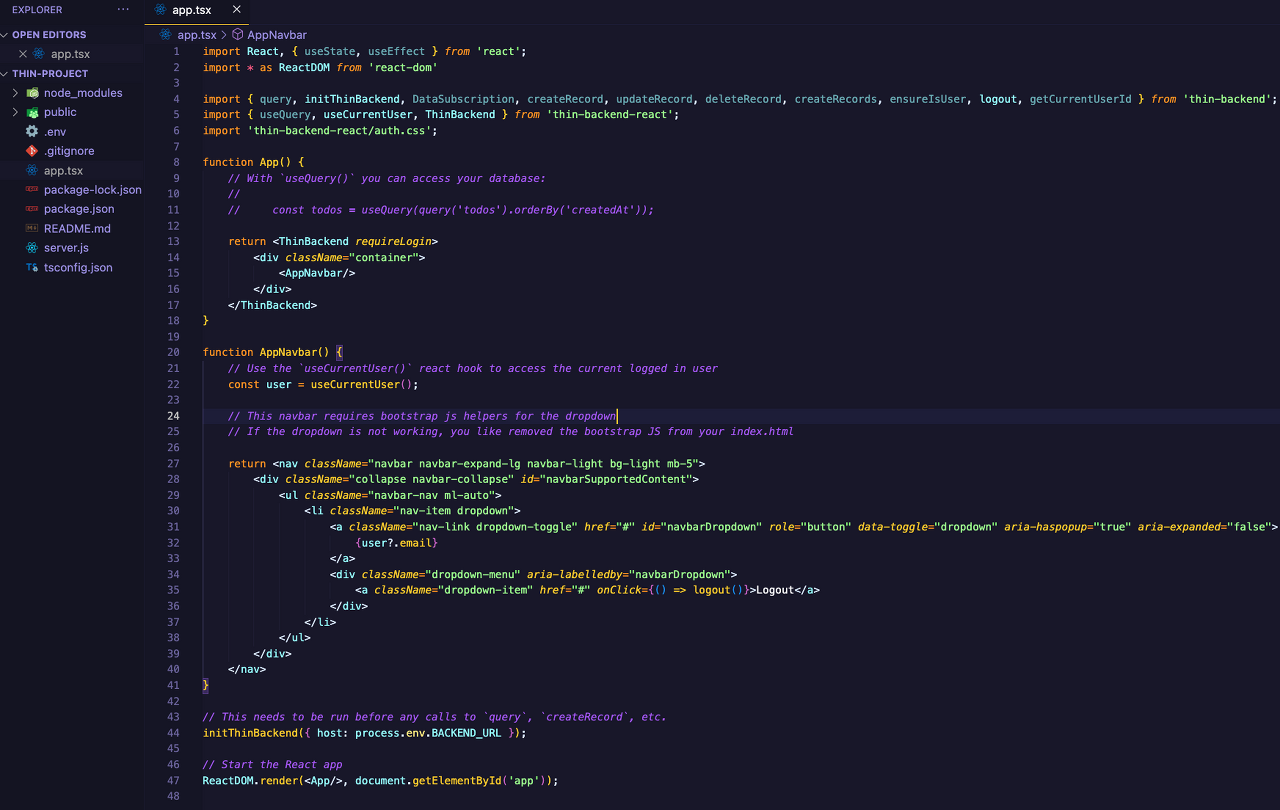Expand the node_modules folder chevron
This screenshot has width=1280, height=810.
point(16,93)
